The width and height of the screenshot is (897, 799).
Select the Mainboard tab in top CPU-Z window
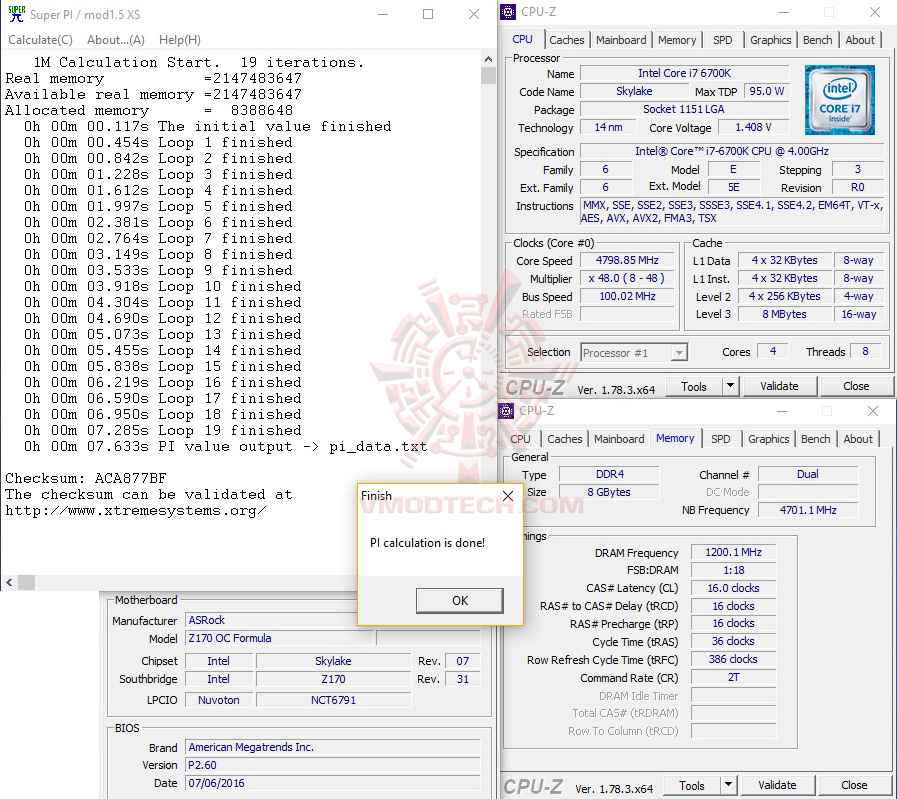tap(621, 39)
